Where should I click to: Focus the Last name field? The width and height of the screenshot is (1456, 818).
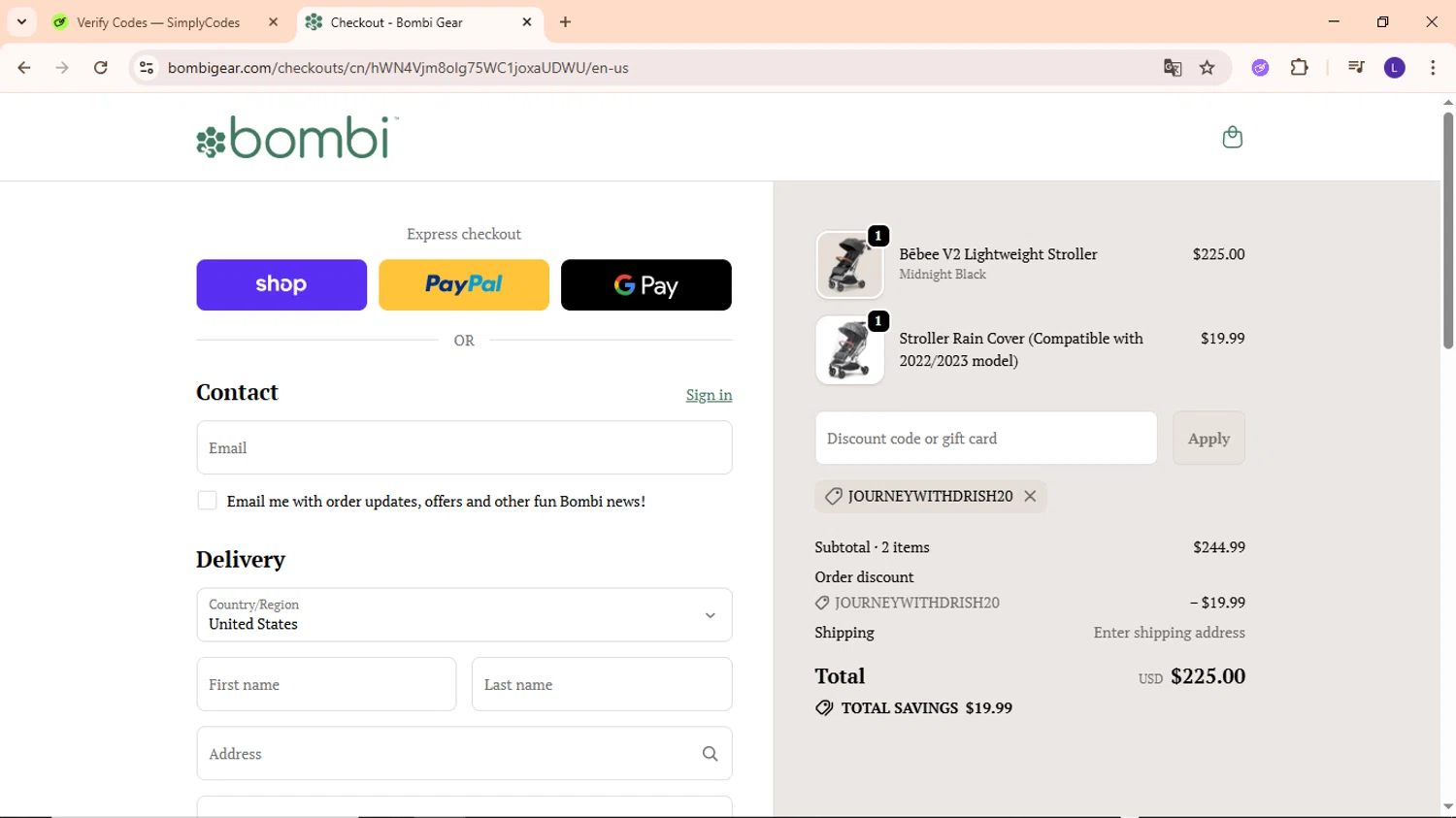602,684
